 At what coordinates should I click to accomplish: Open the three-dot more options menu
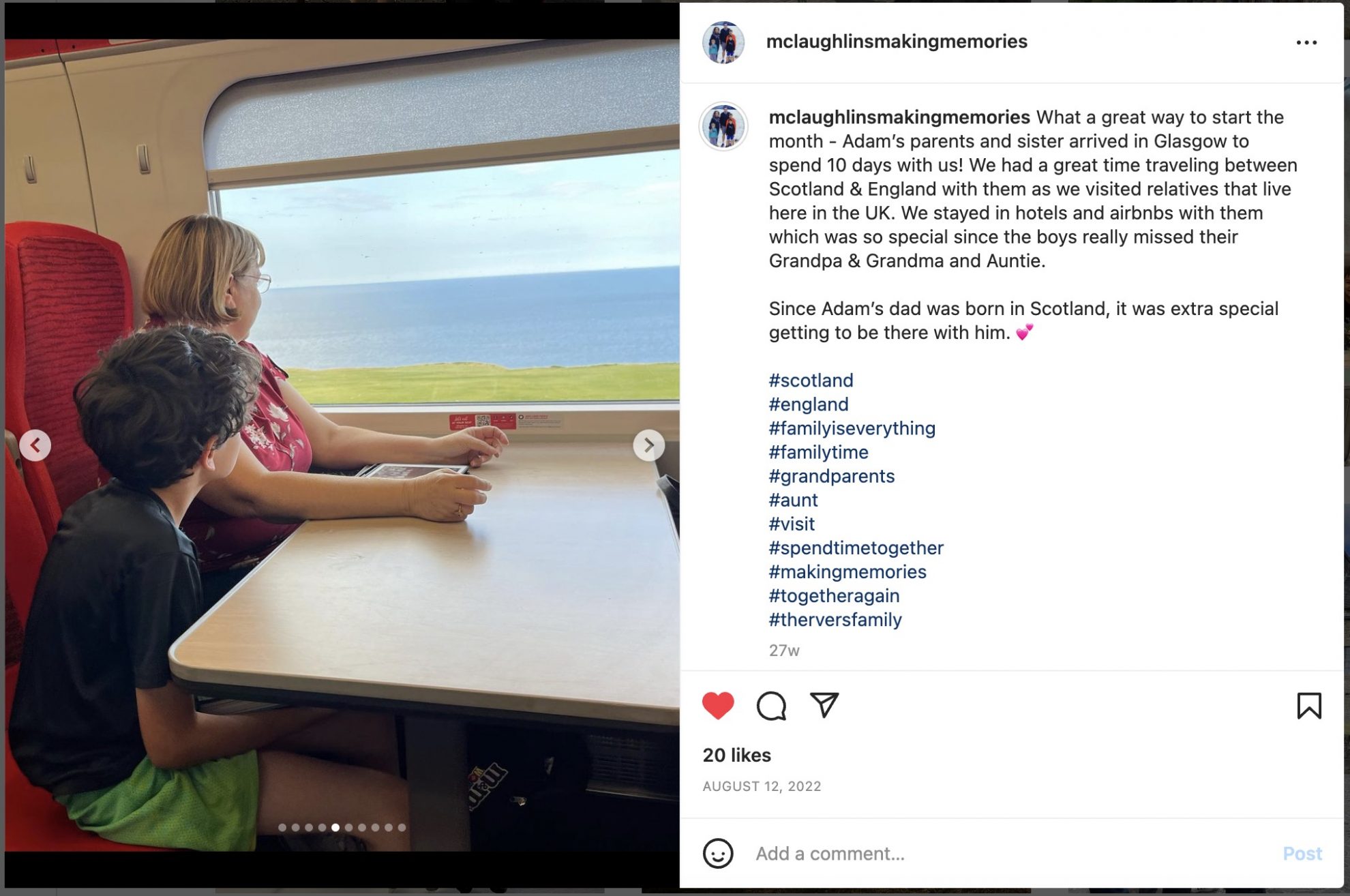coord(1306,42)
